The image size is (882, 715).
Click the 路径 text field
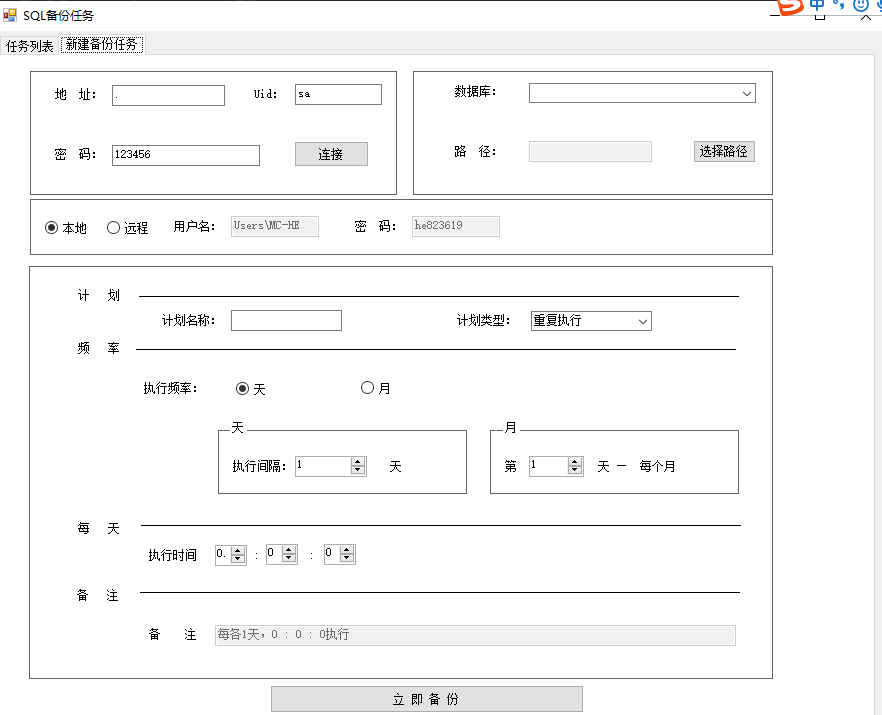(590, 151)
